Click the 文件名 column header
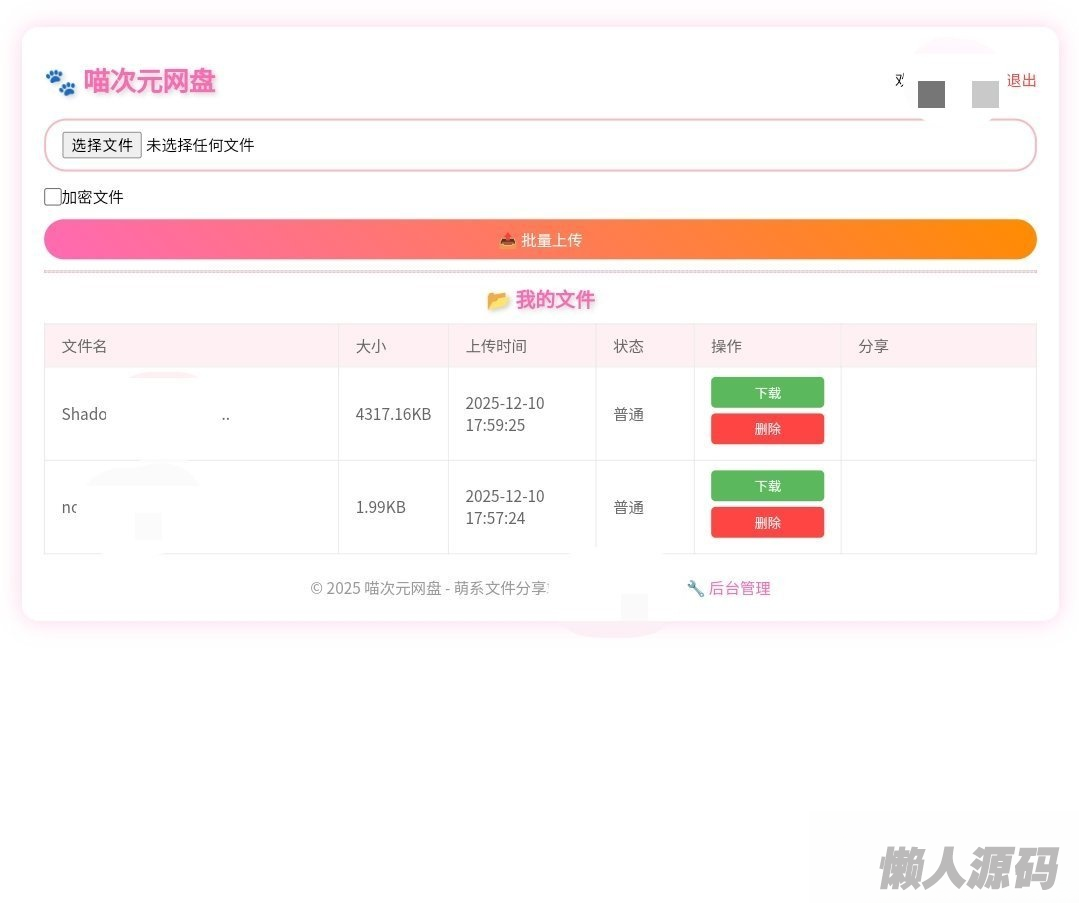The width and height of the screenshot is (1079, 903). pos(85,346)
